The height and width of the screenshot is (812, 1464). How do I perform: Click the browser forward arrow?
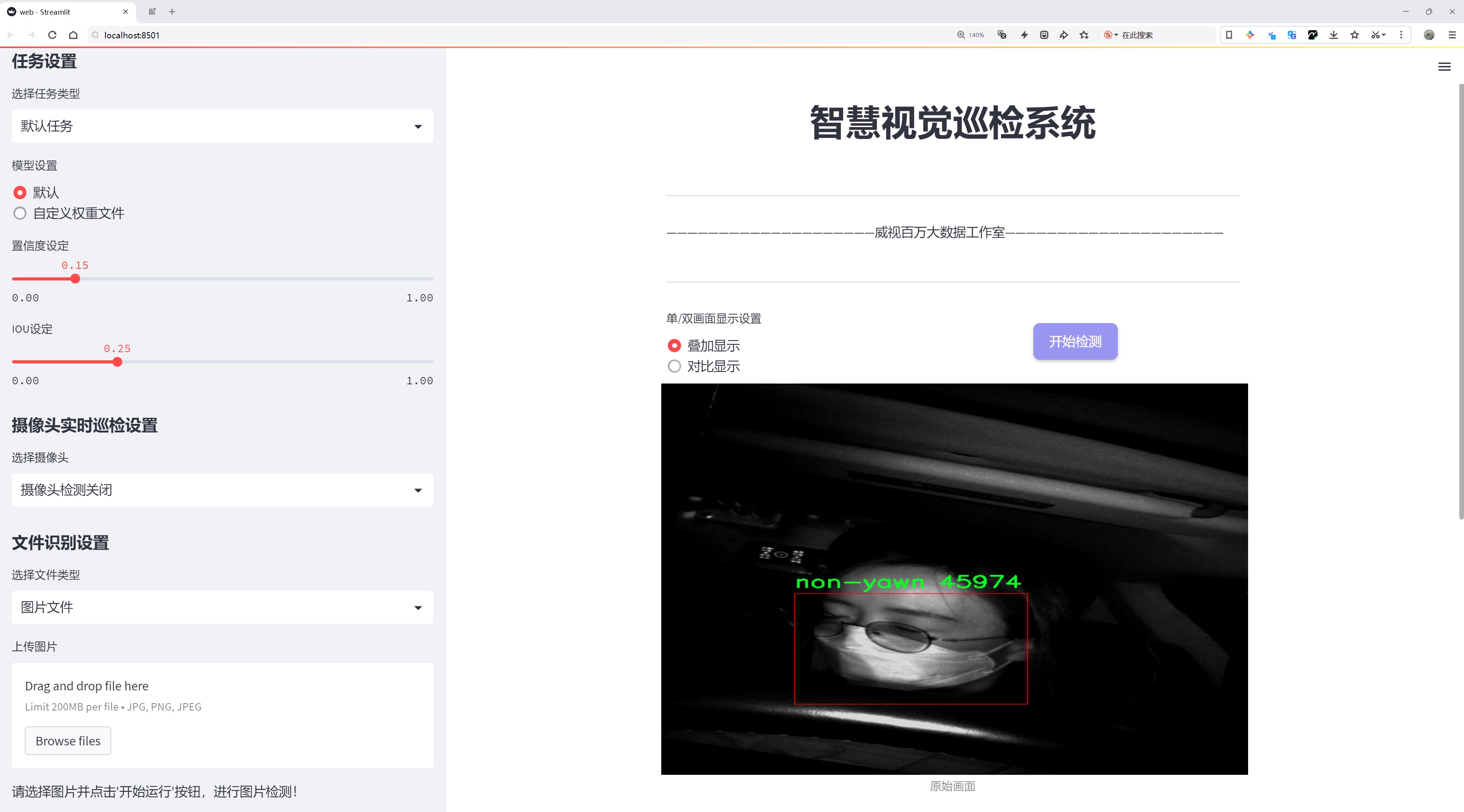tap(31, 34)
